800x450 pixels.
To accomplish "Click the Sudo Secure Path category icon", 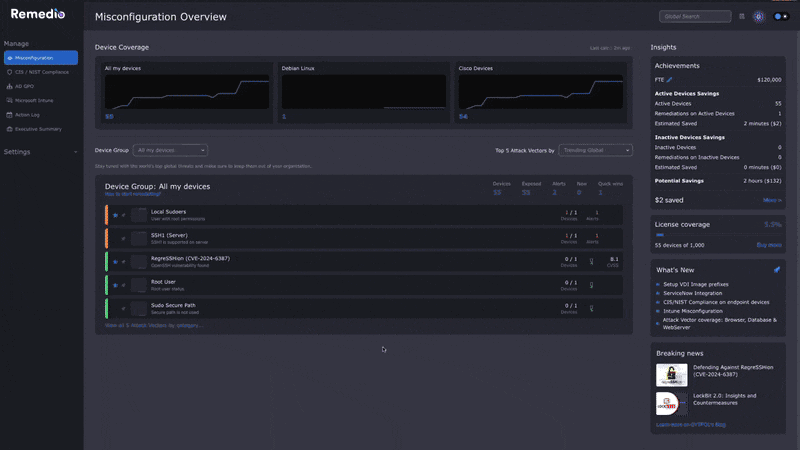I will [x=139, y=309].
